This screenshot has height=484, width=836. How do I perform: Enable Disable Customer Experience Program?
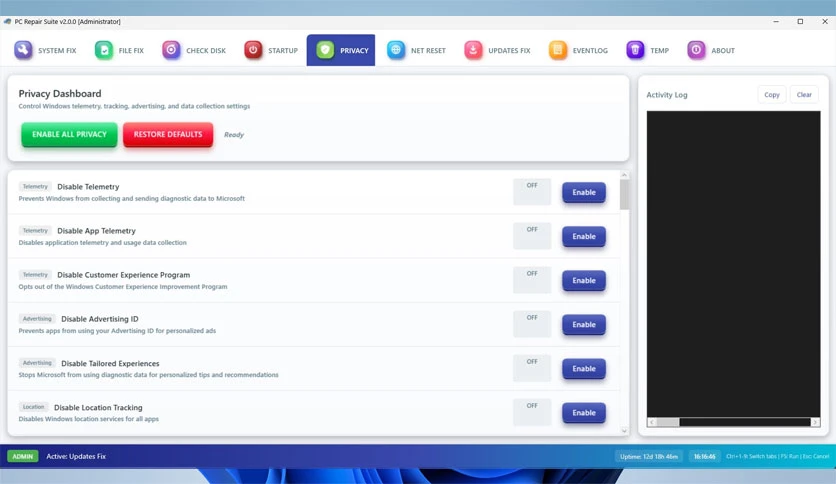click(584, 280)
